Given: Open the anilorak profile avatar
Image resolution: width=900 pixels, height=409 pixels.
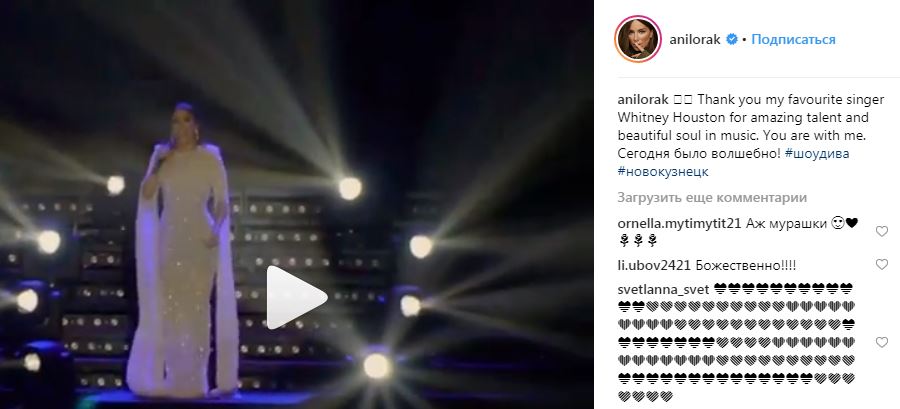Looking at the screenshot, I should 638,39.
